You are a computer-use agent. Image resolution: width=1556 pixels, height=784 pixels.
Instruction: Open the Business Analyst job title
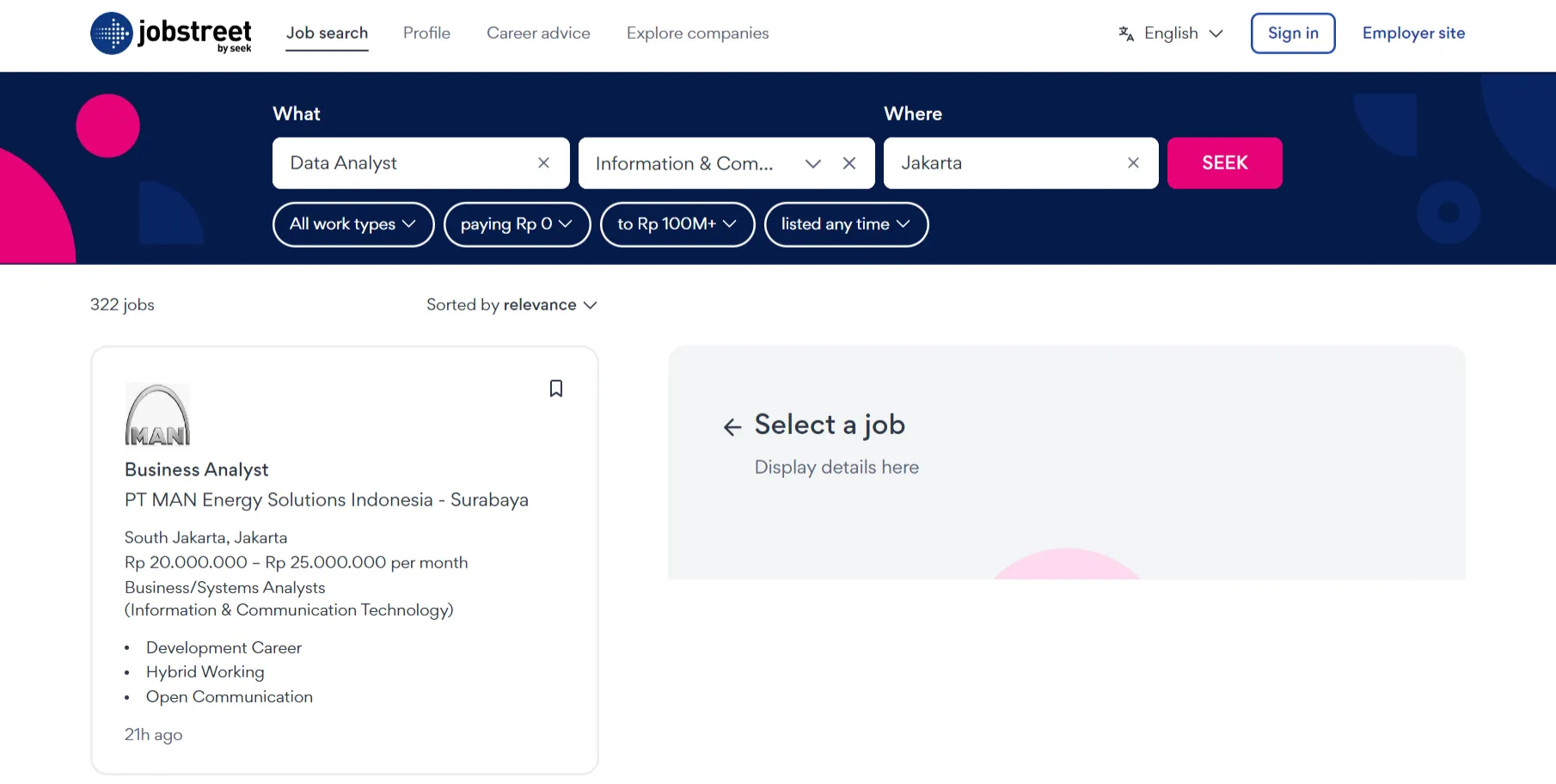196,470
